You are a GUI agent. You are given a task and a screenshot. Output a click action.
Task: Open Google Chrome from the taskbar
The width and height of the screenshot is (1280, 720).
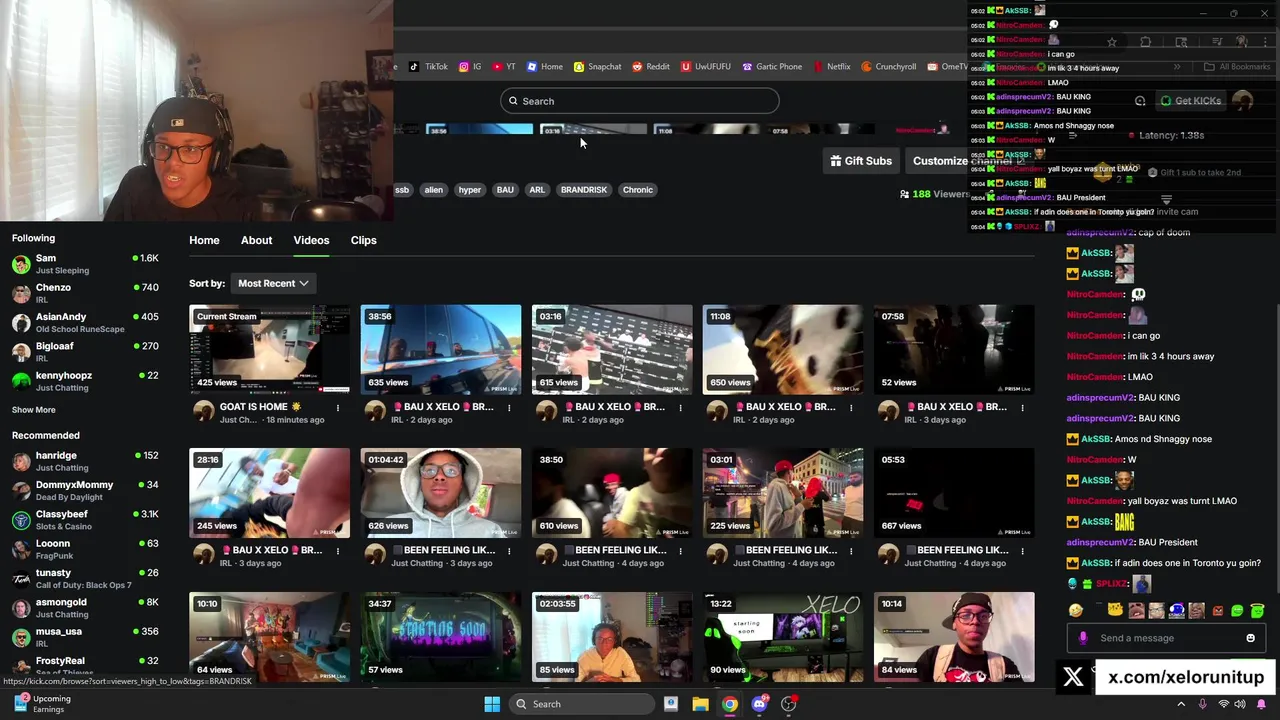(x=730, y=704)
